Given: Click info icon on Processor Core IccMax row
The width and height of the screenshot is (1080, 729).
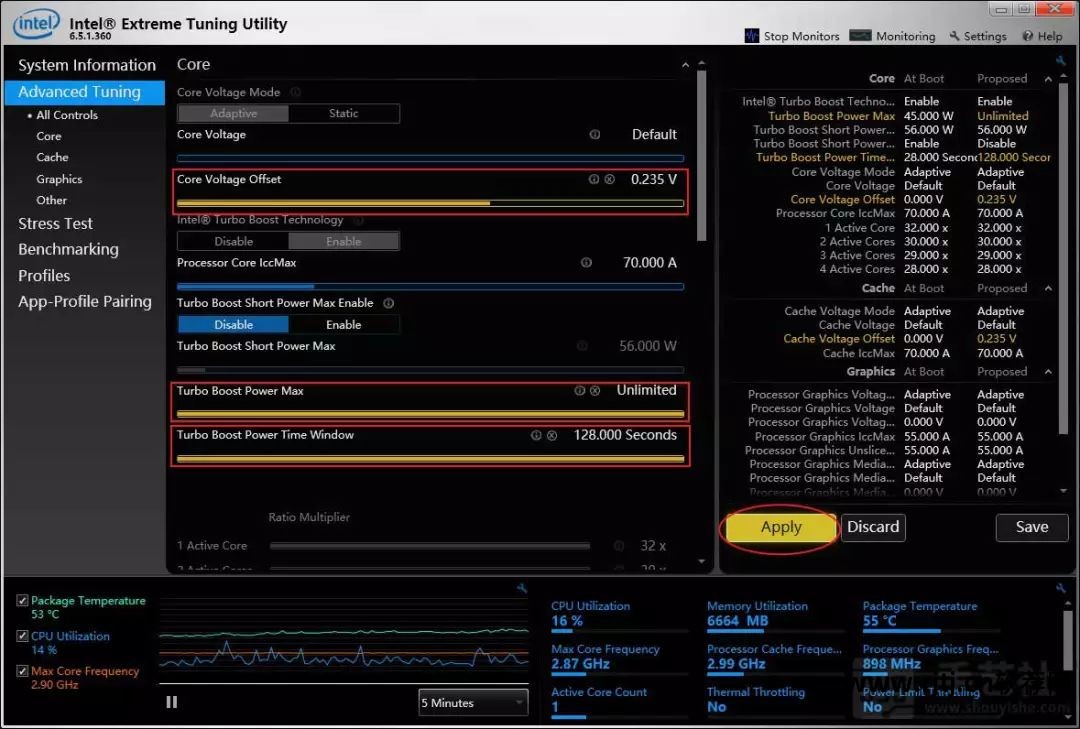Looking at the screenshot, I should point(586,263).
